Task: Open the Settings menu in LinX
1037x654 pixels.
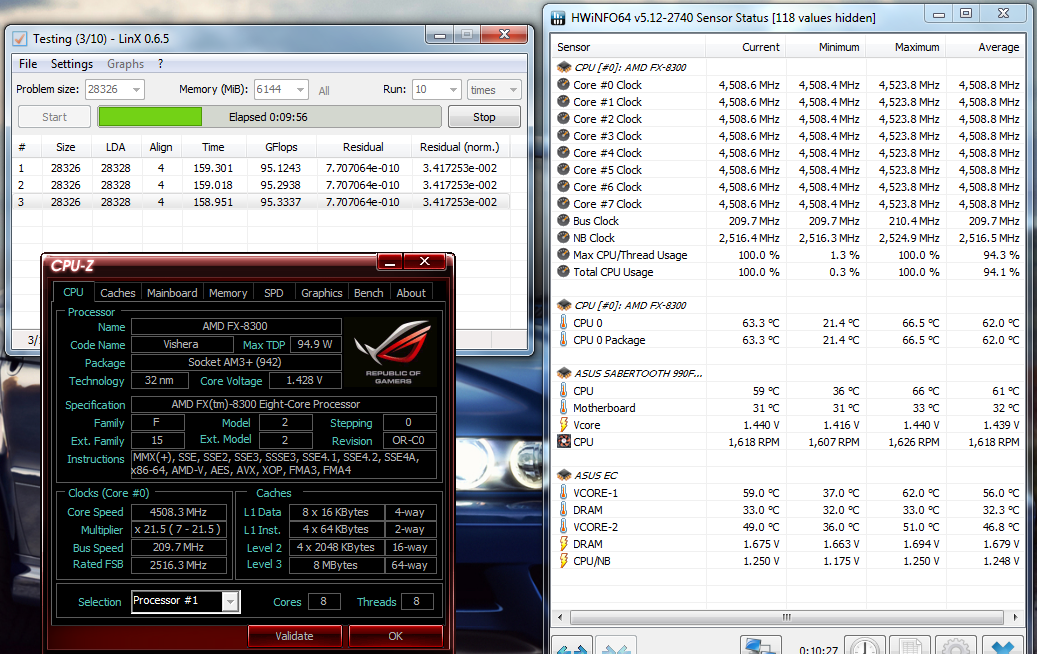Action: coord(71,64)
